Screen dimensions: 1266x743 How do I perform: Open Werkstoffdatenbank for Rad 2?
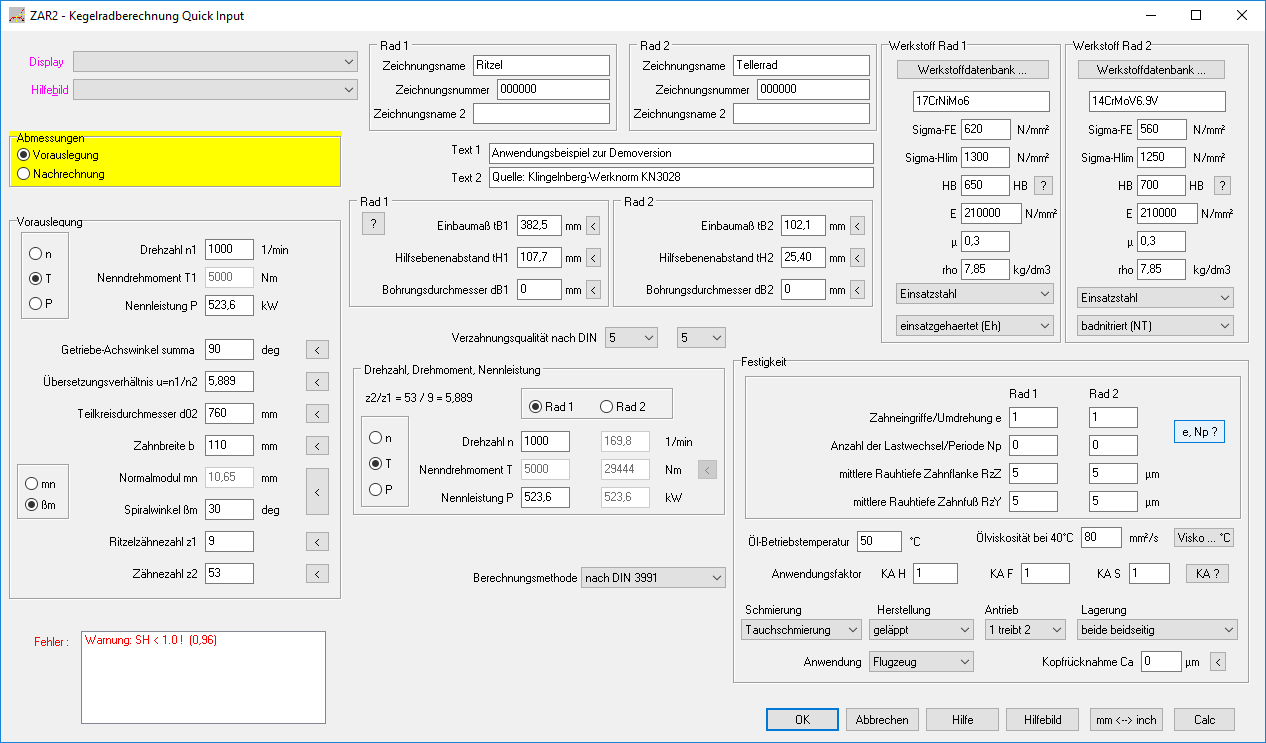[x=1153, y=70]
